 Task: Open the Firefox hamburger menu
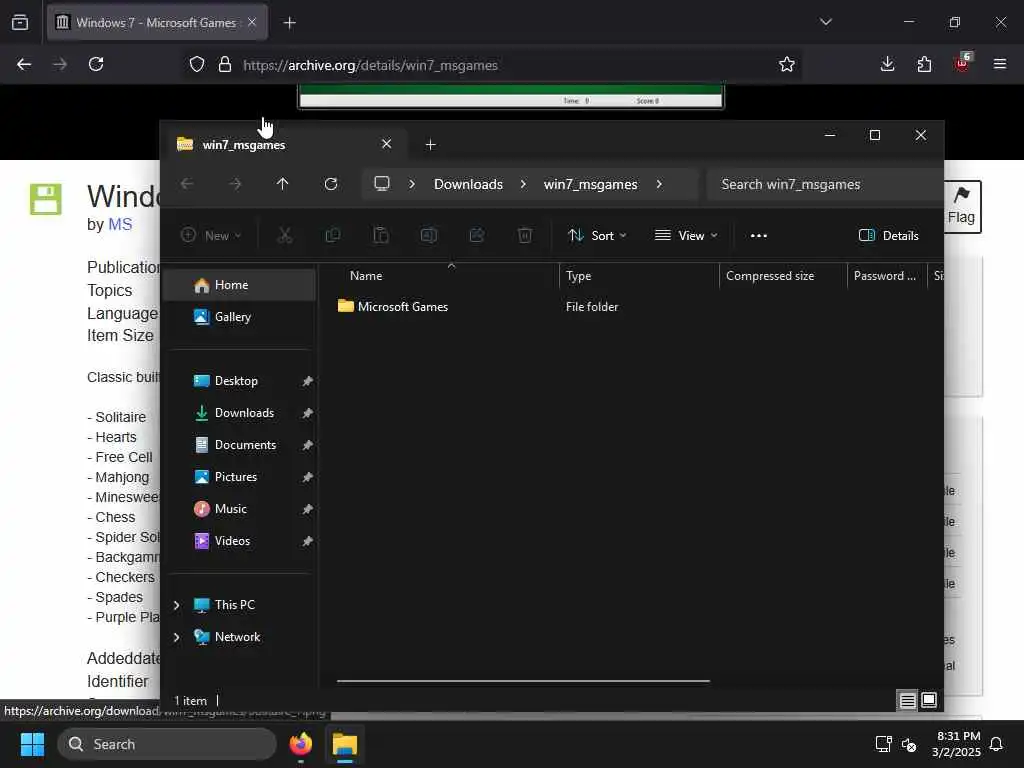click(x=1000, y=64)
